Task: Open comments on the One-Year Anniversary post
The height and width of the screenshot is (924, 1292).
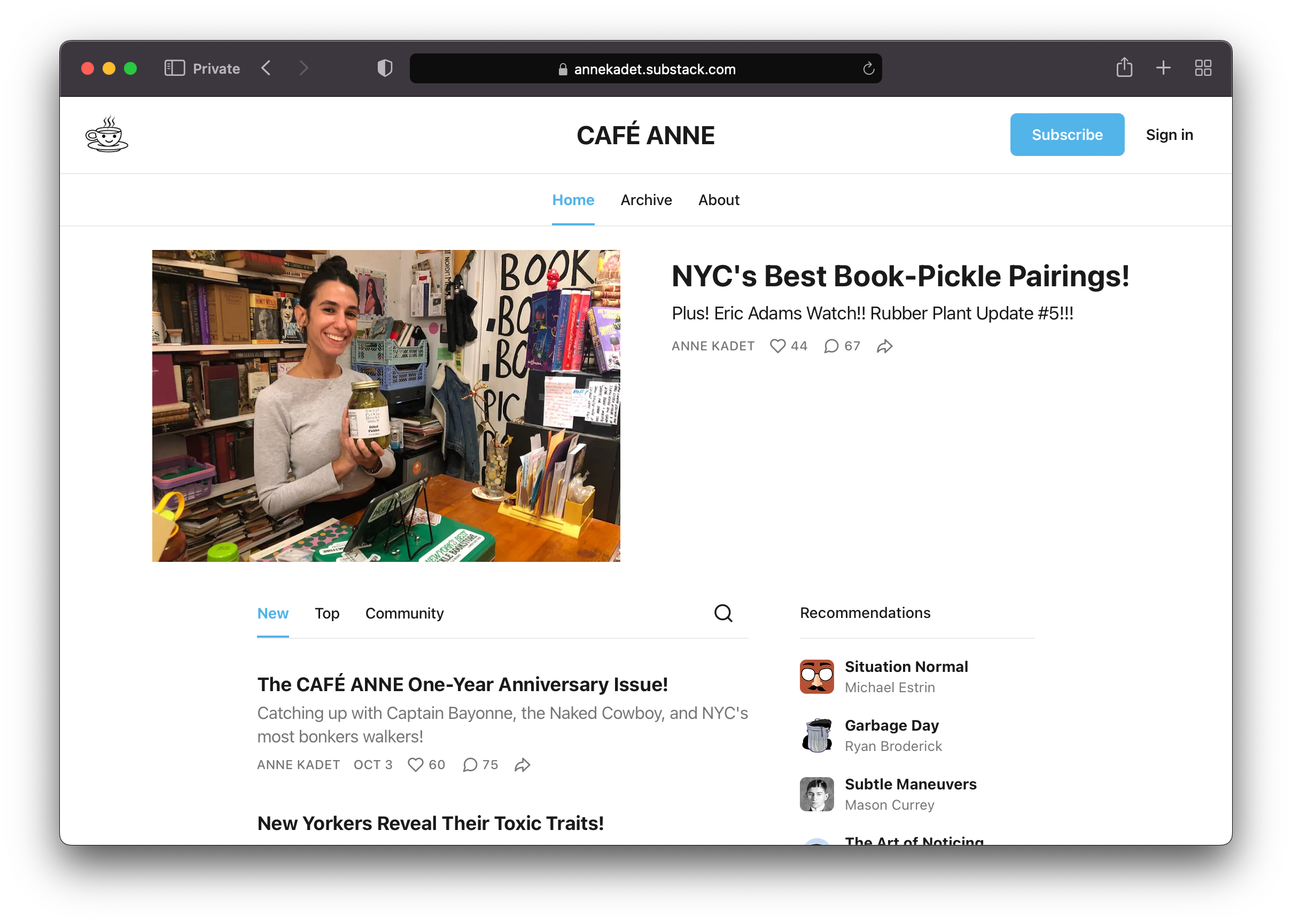Action: [x=470, y=765]
